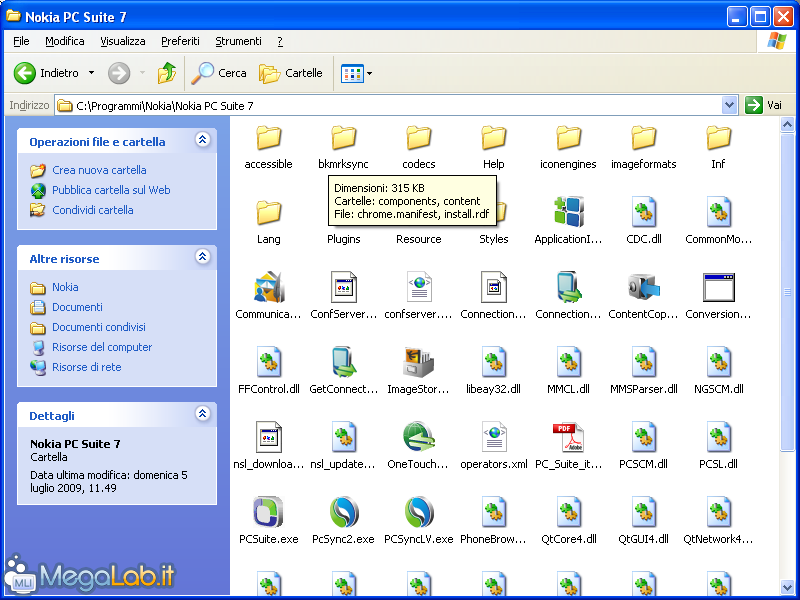The height and width of the screenshot is (600, 800).
Task: Select the FFControl.dll file icon
Action: coord(268,362)
